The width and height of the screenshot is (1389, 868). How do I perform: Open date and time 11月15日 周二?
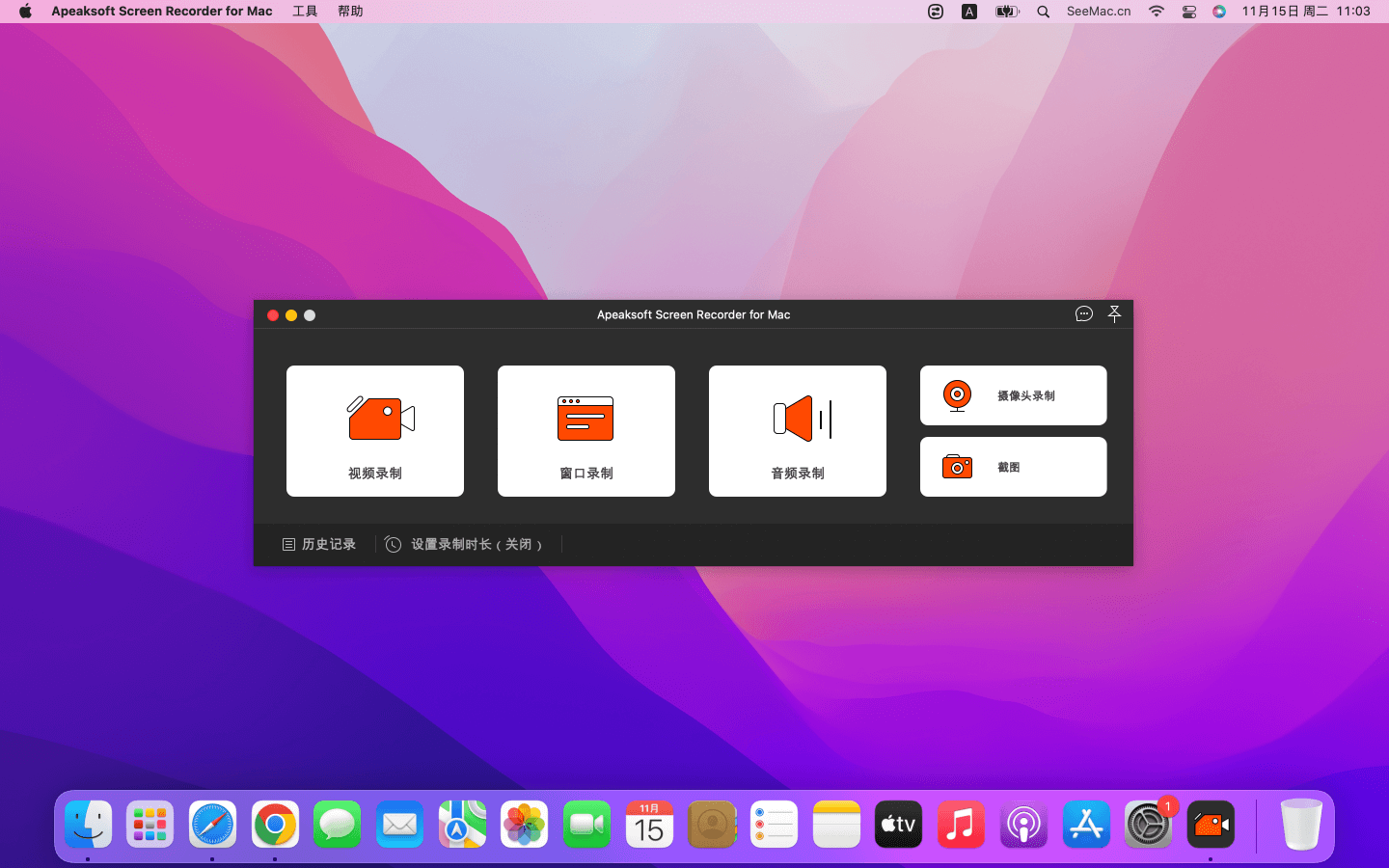click(1306, 12)
